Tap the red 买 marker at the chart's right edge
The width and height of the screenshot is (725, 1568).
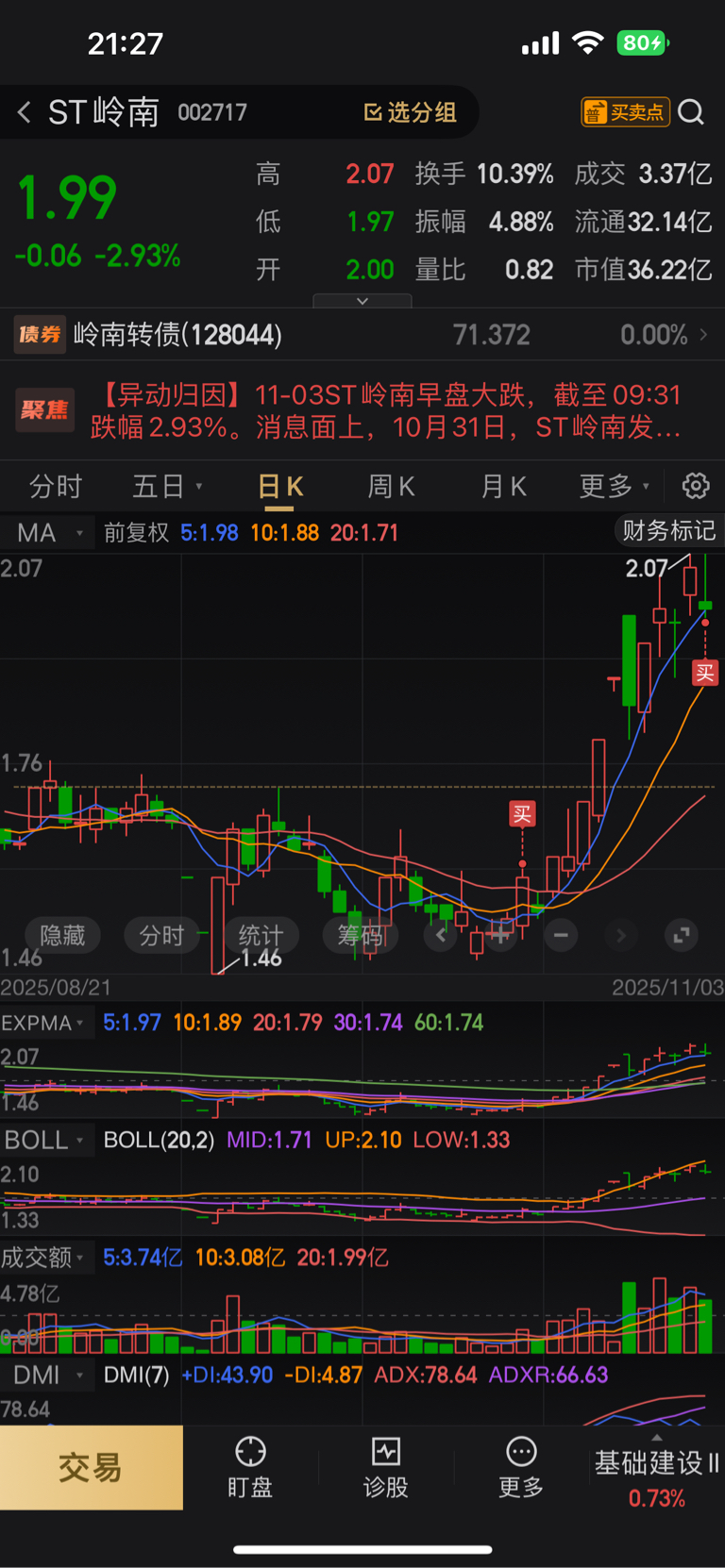pos(705,673)
